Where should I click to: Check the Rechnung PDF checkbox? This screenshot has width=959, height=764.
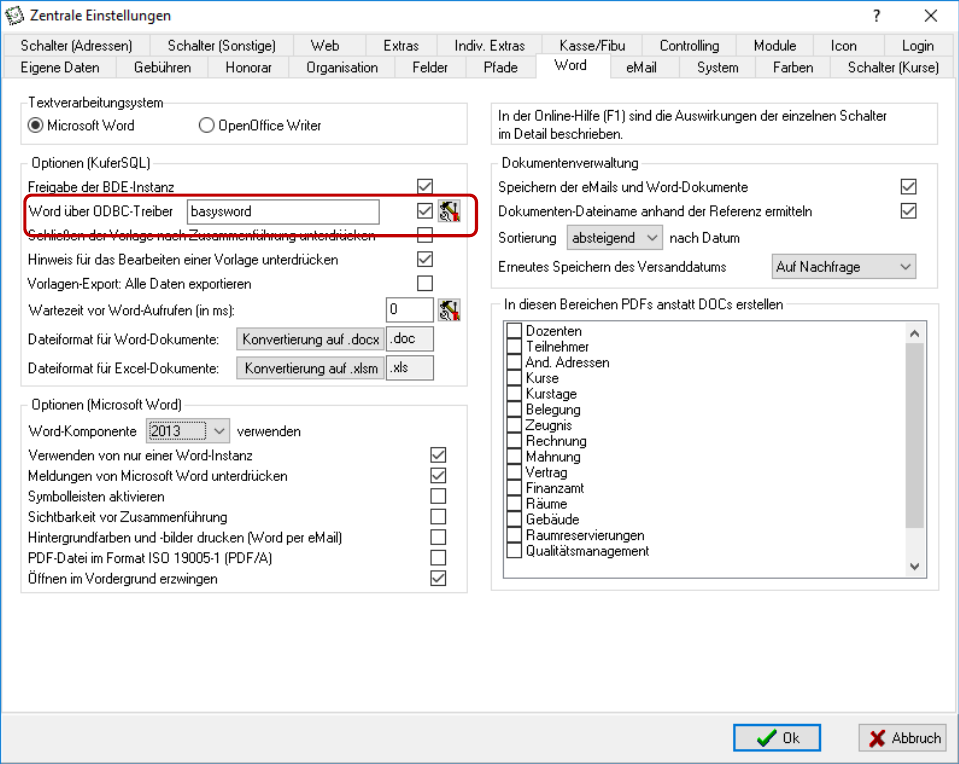point(514,441)
